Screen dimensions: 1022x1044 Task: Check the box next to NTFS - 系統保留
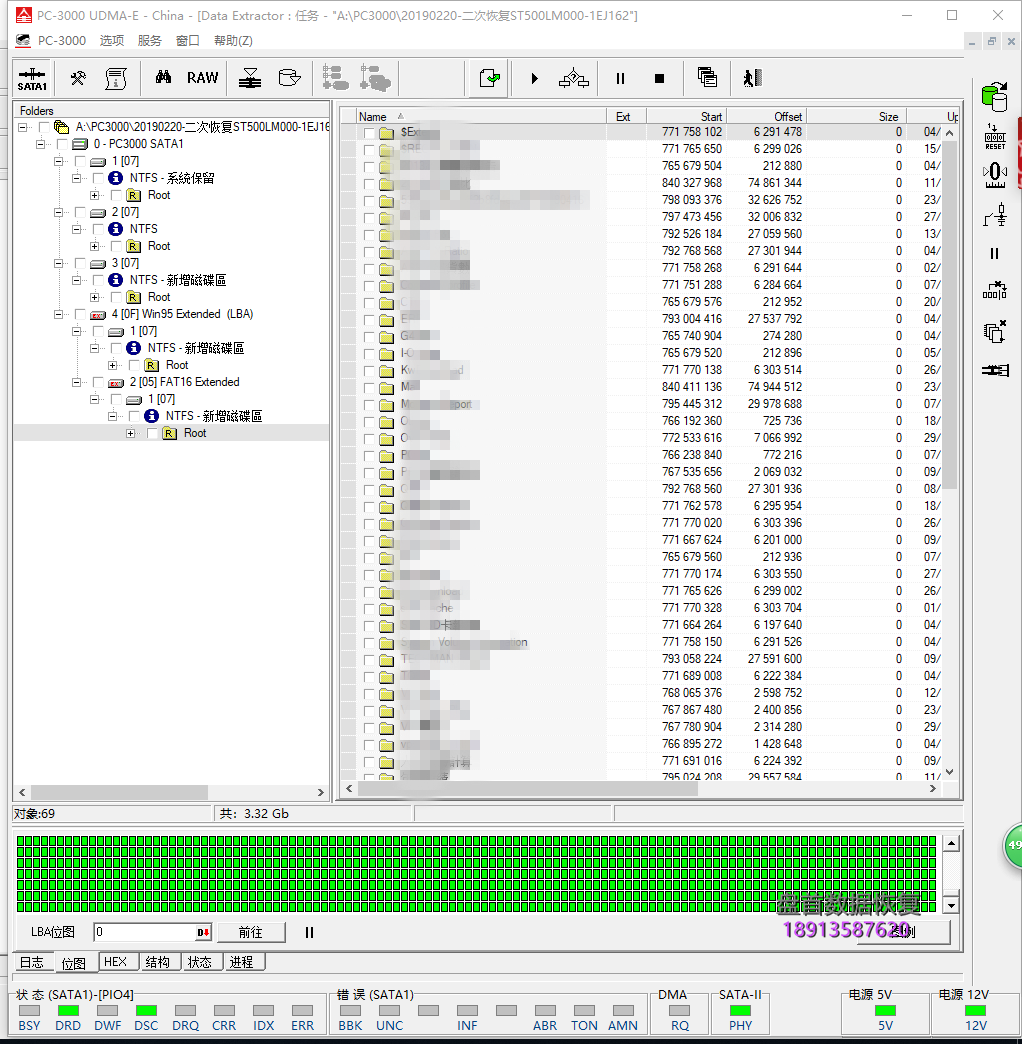coord(98,178)
